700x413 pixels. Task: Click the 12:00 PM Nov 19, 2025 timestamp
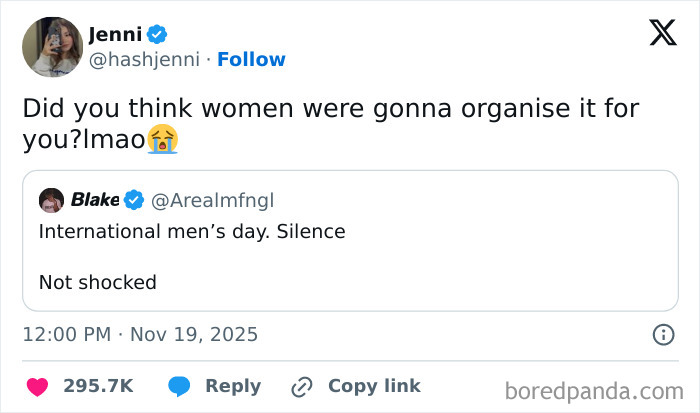(140, 335)
